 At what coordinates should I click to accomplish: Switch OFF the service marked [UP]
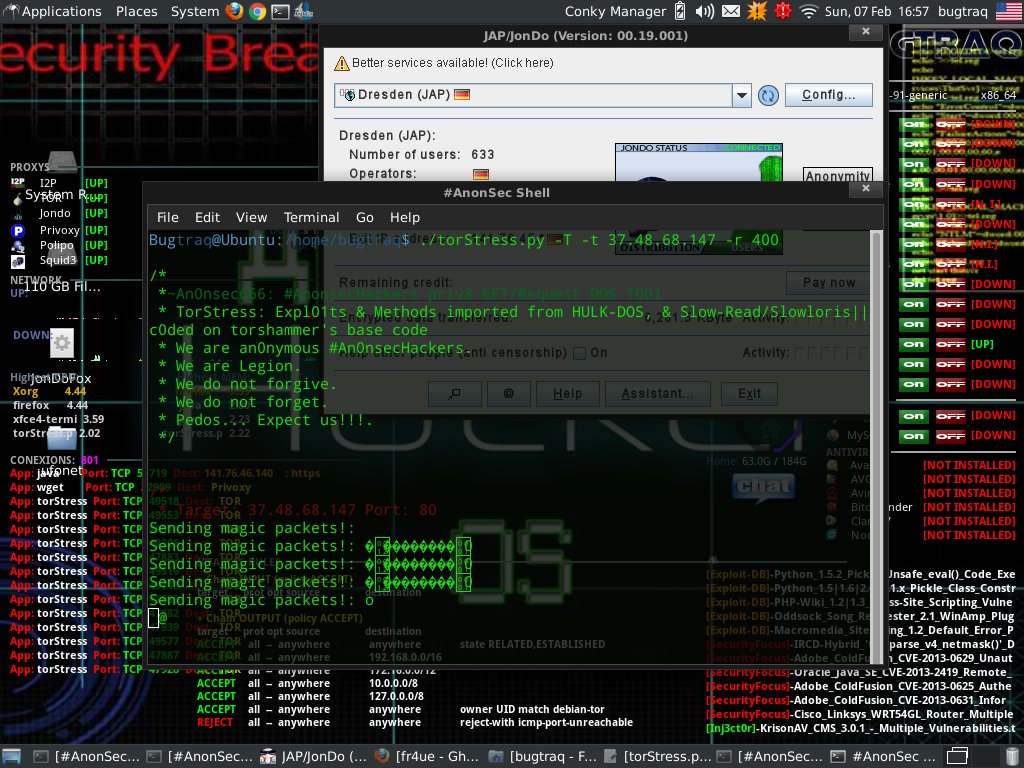pos(950,344)
